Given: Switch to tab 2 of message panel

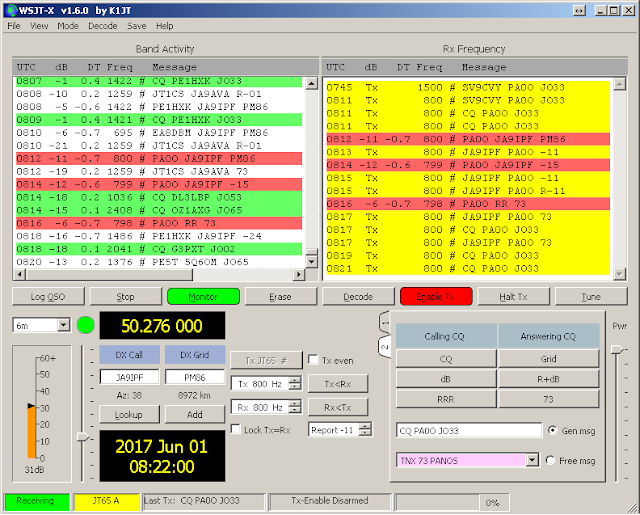Looking at the screenshot, I should tap(384, 347).
